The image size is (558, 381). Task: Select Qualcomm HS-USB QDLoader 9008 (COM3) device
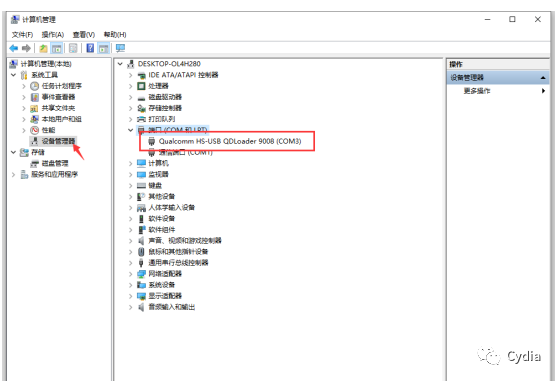230,141
